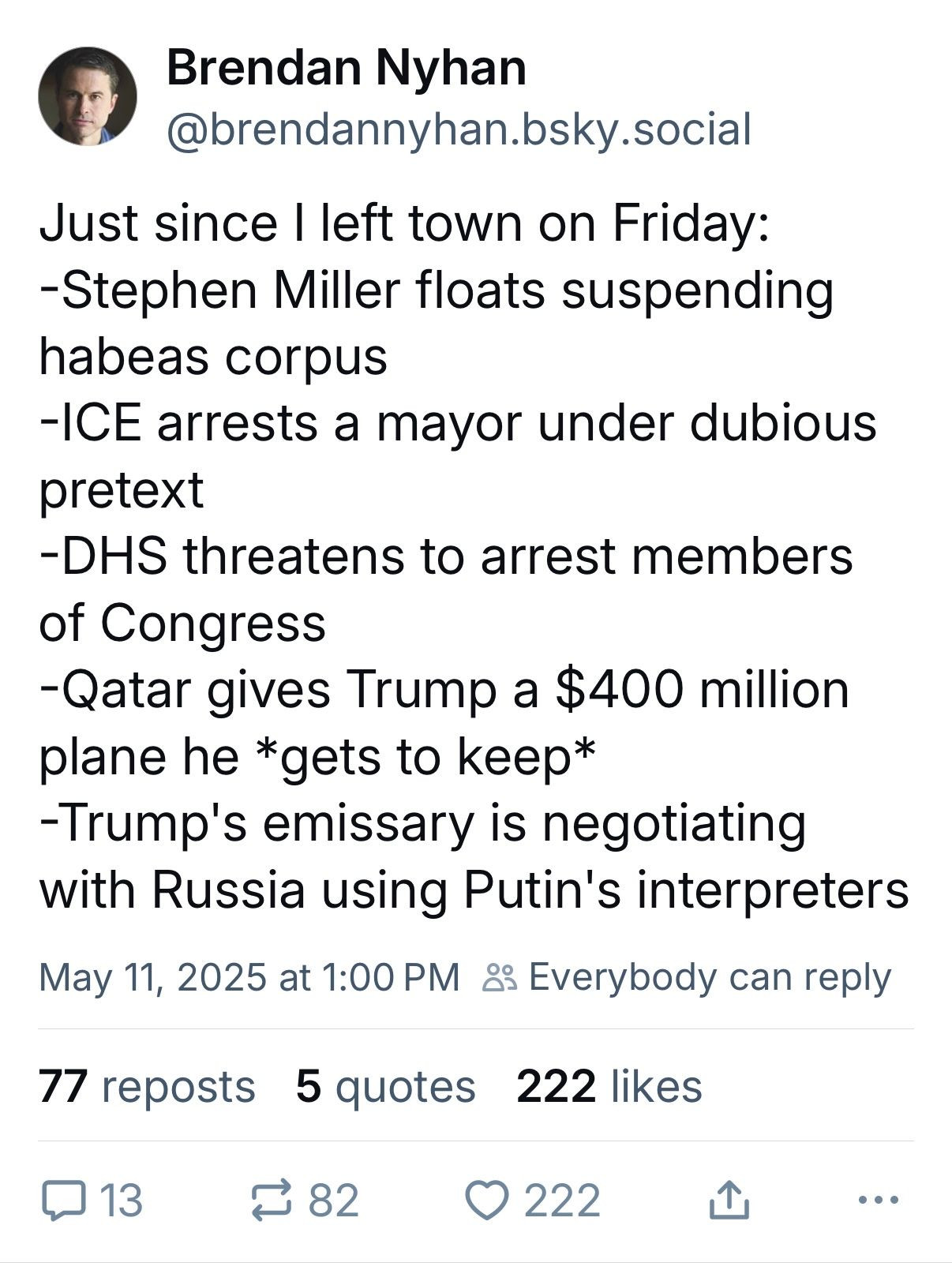The width and height of the screenshot is (952, 1270).
Task: Open the @brendannyhan.bsky.social handle
Action: coord(458,129)
